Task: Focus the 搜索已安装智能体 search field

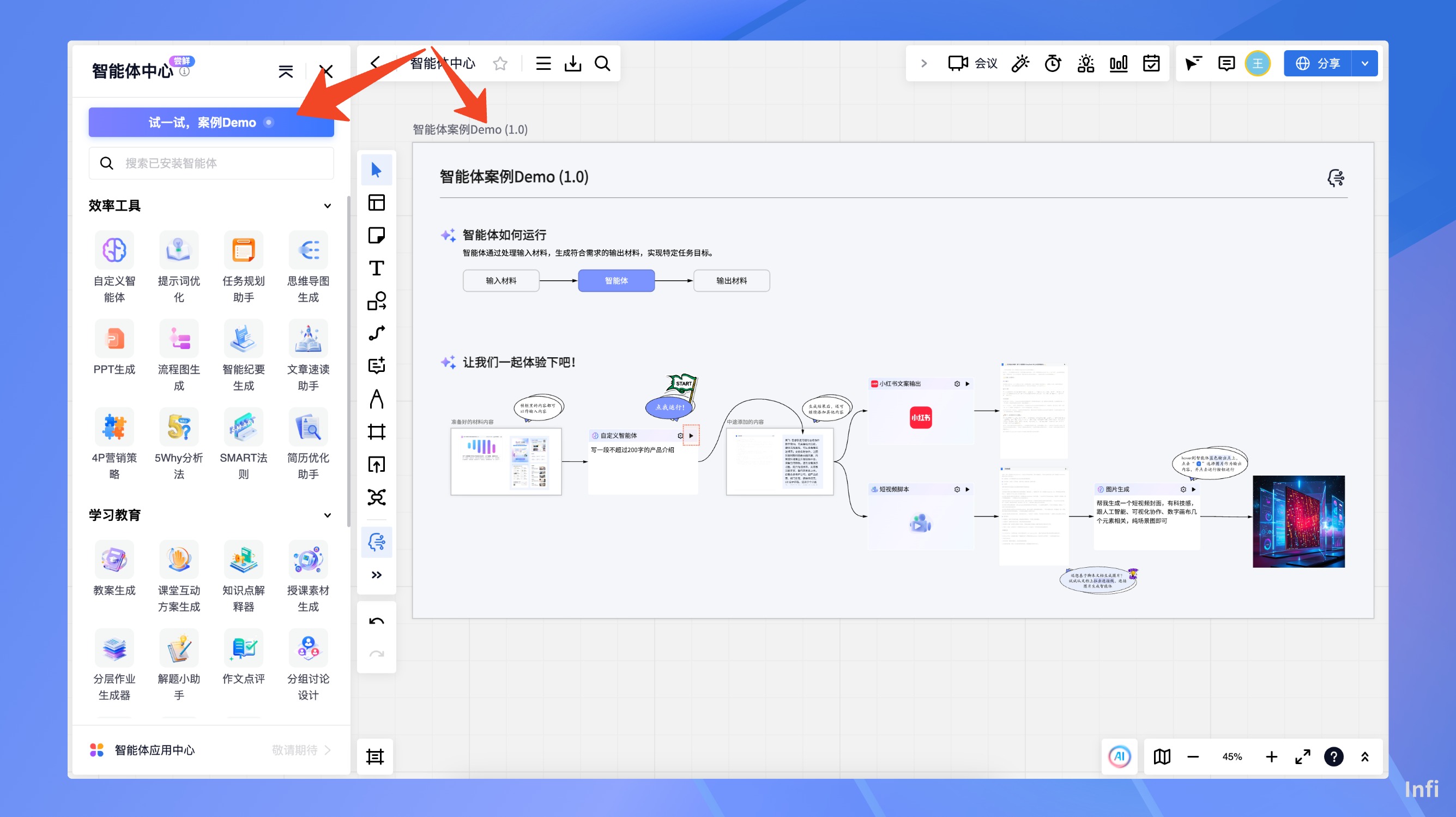Action: [212, 163]
